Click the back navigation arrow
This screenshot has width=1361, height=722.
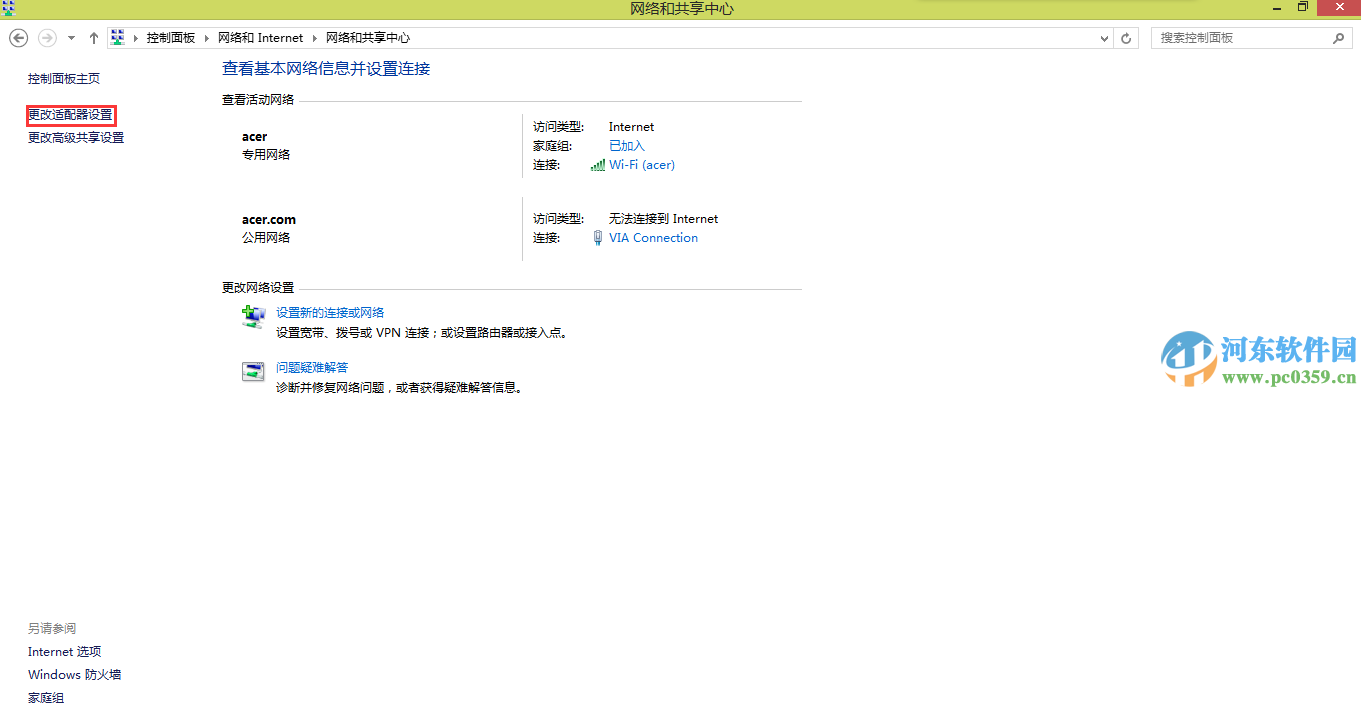click(18, 37)
